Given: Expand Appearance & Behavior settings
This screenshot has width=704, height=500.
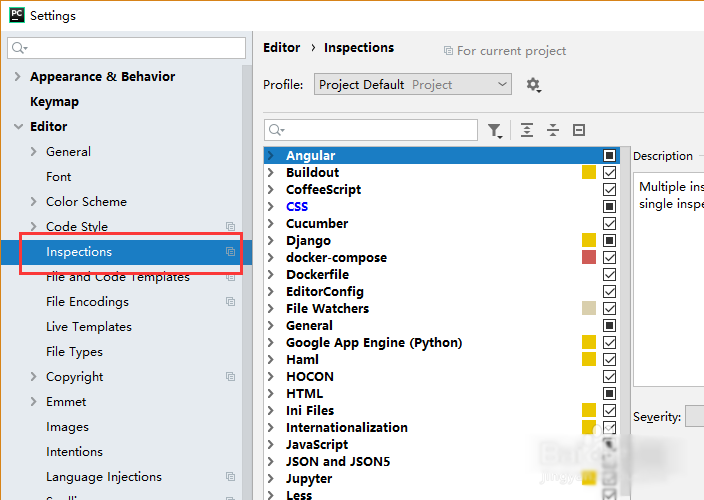Looking at the screenshot, I should (x=17, y=77).
